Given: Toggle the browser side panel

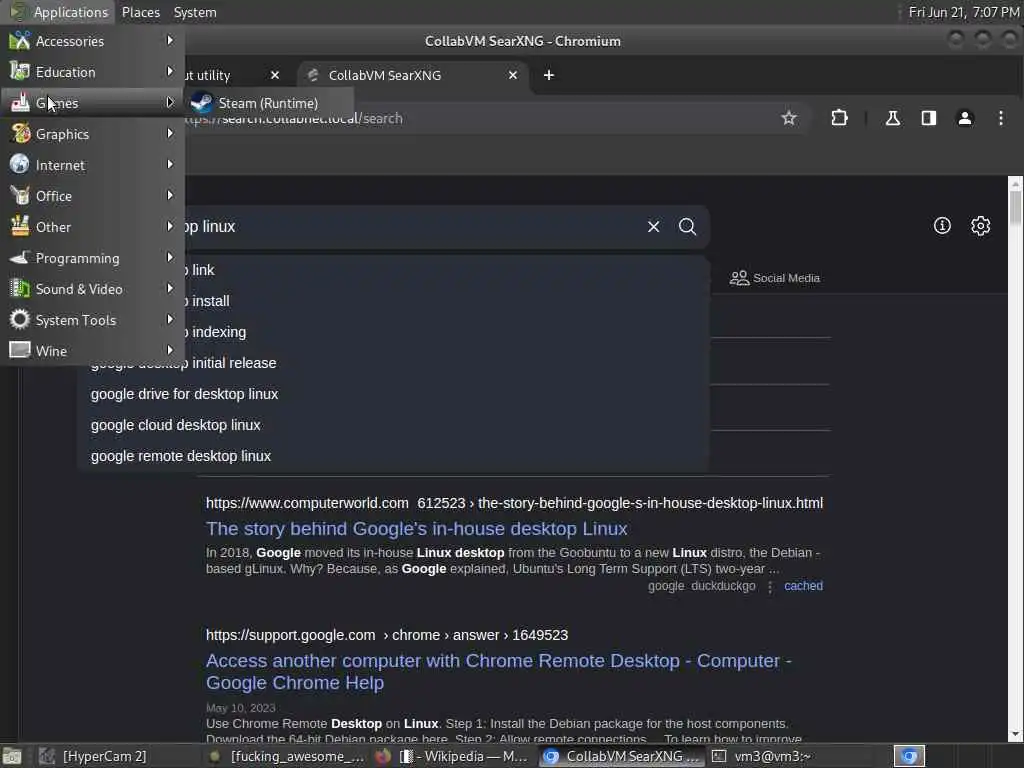Looking at the screenshot, I should tap(929, 118).
